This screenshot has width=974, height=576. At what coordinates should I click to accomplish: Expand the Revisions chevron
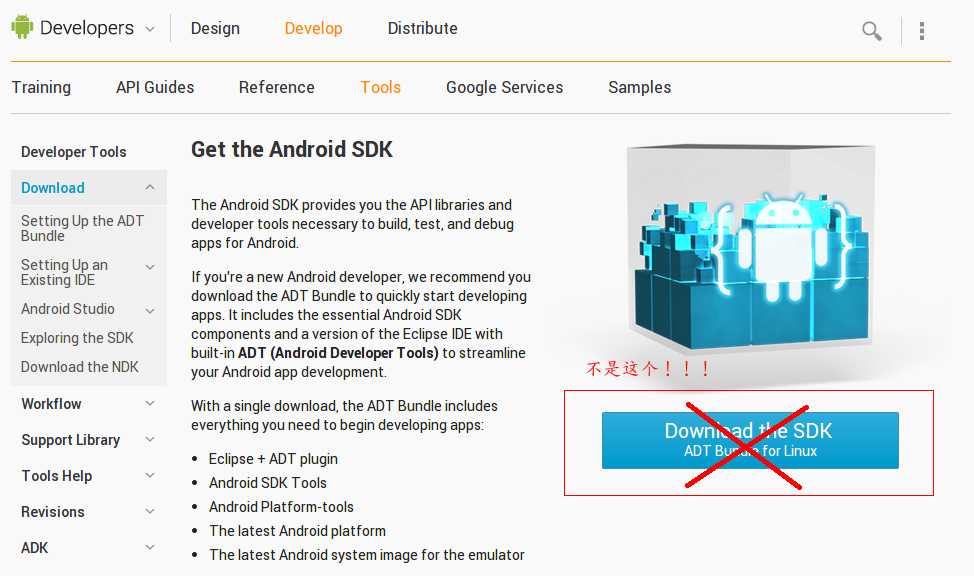point(150,511)
